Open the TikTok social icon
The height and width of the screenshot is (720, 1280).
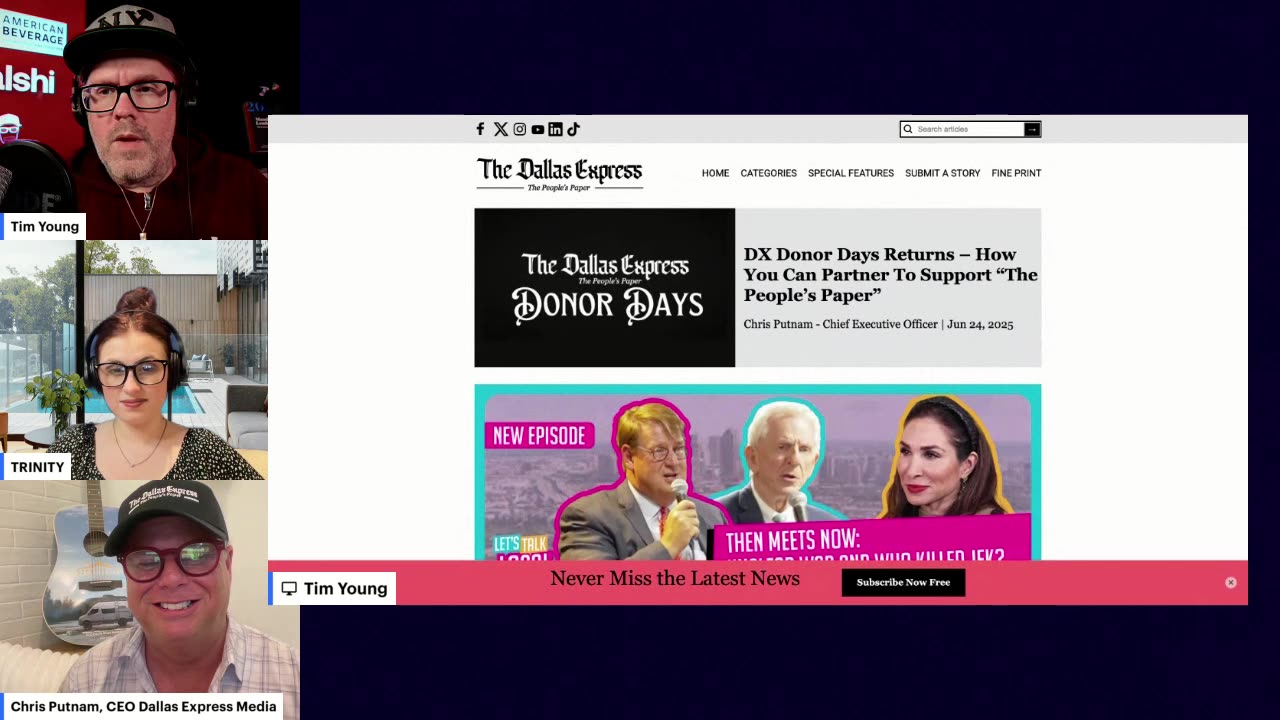click(573, 129)
